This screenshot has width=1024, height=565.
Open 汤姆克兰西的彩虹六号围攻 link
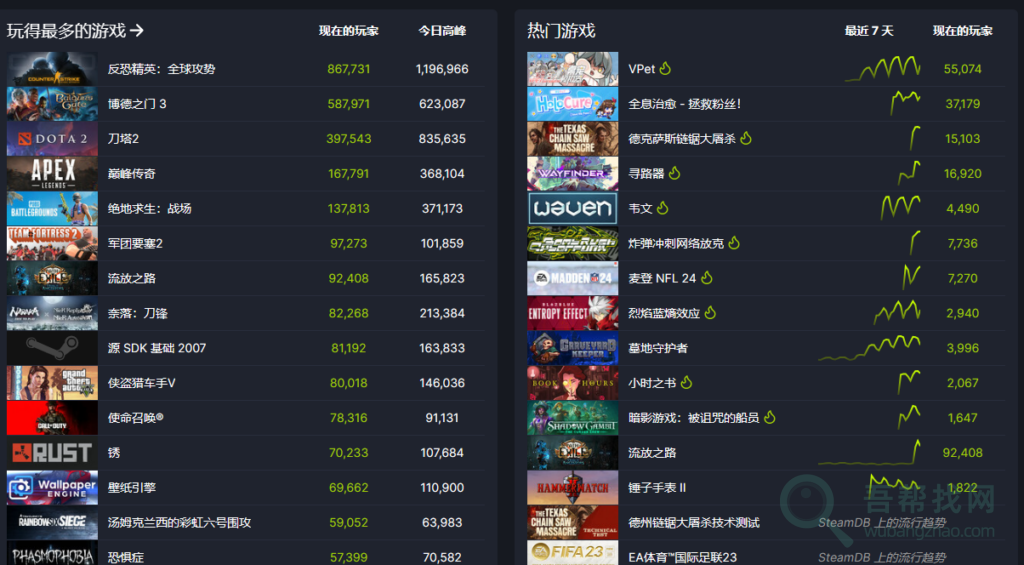pyautogui.click(x=180, y=523)
